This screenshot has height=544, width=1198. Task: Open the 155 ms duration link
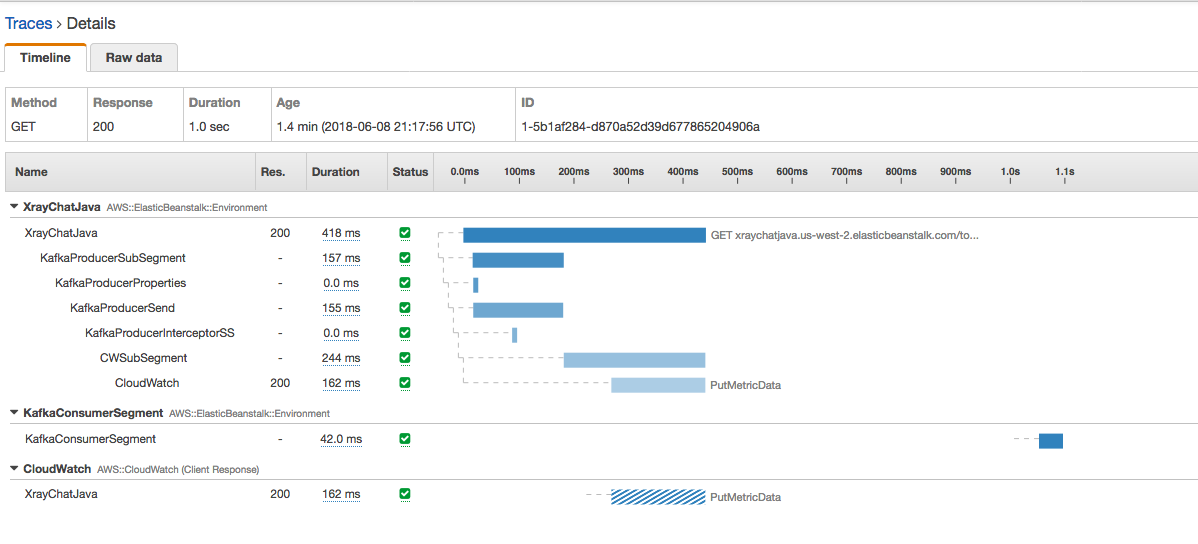tap(341, 308)
